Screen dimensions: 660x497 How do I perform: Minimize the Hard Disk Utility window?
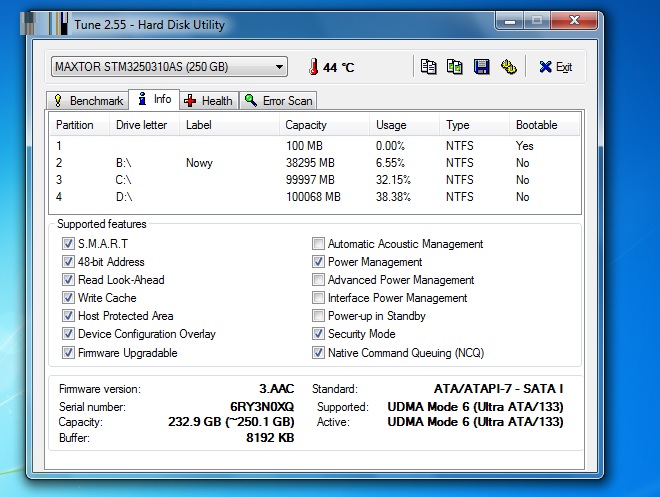pos(510,21)
